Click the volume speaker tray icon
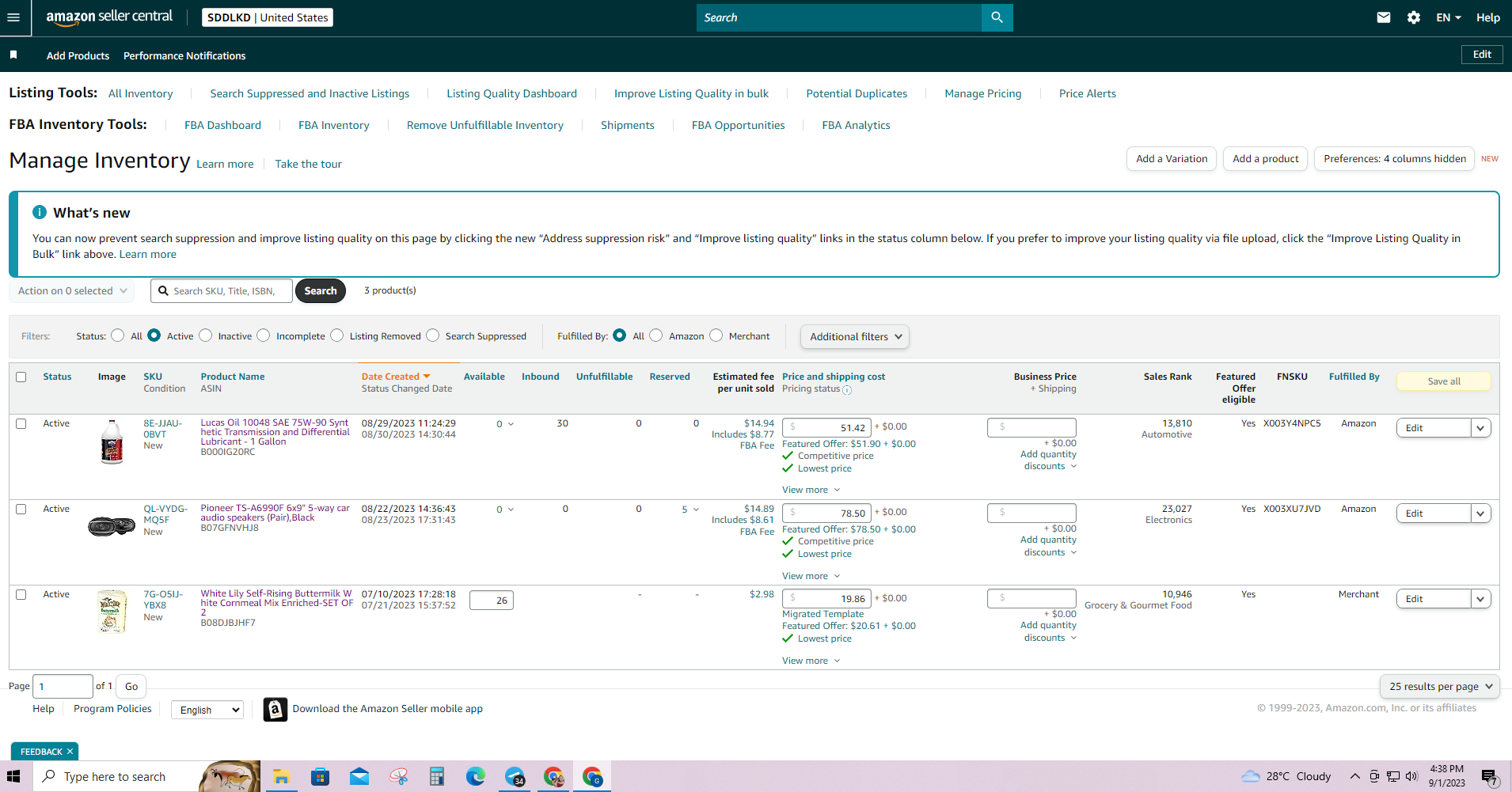 pos(1411,776)
